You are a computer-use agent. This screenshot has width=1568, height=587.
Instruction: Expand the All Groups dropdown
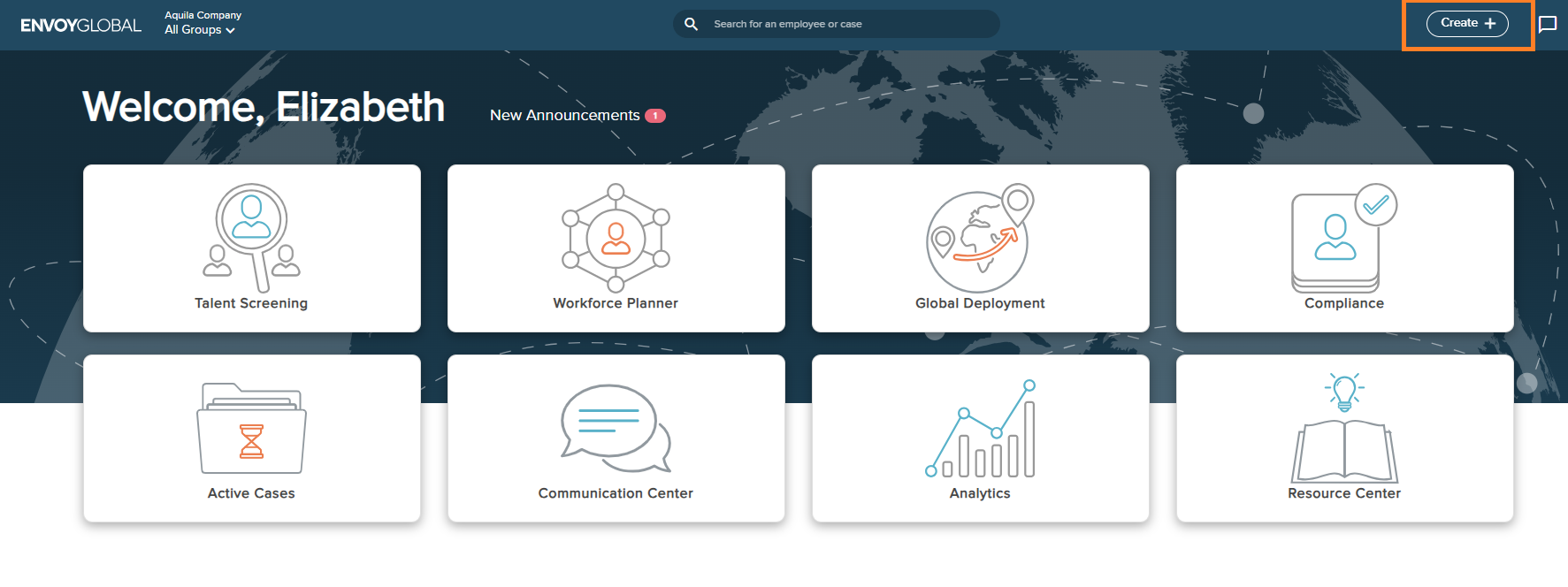[x=199, y=30]
